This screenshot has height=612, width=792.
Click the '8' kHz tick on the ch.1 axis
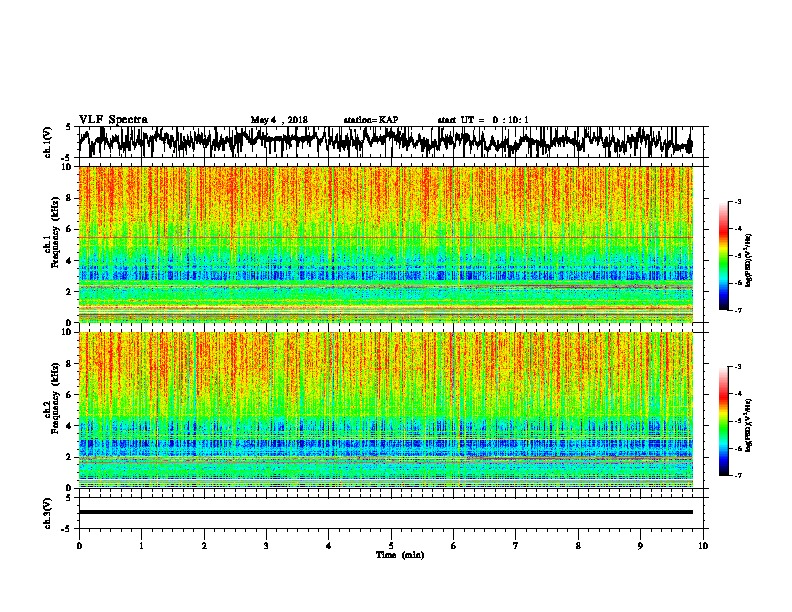click(x=70, y=198)
